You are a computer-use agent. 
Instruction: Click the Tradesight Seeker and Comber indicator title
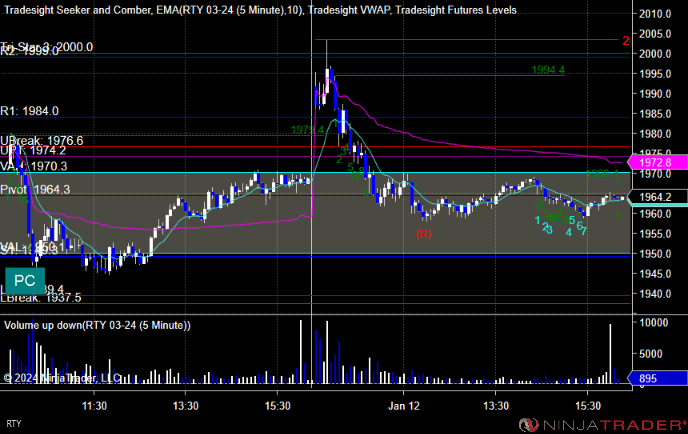[78, 10]
